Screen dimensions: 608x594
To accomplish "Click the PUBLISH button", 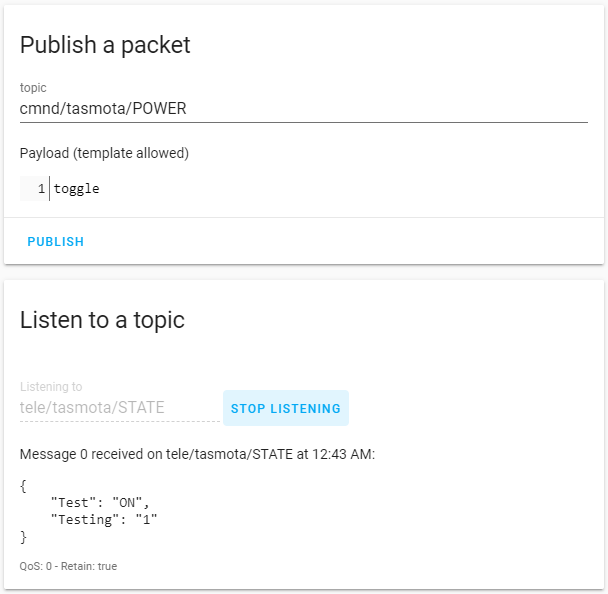I will [x=56, y=242].
